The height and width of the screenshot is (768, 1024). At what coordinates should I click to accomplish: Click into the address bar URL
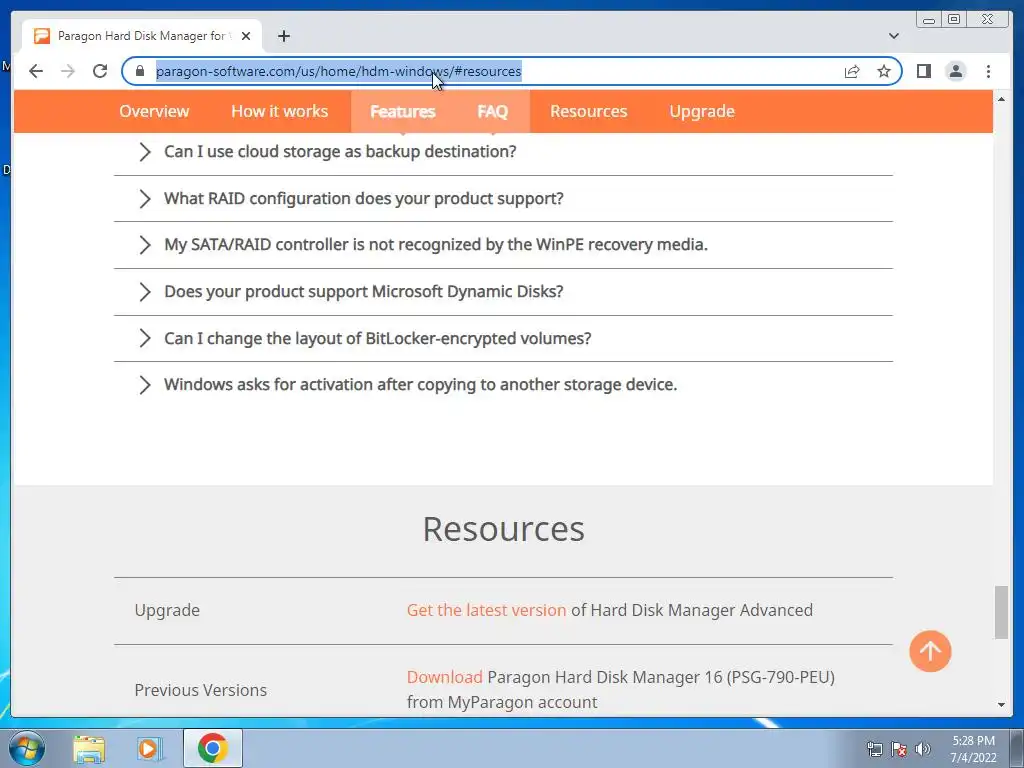coord(338,71)
